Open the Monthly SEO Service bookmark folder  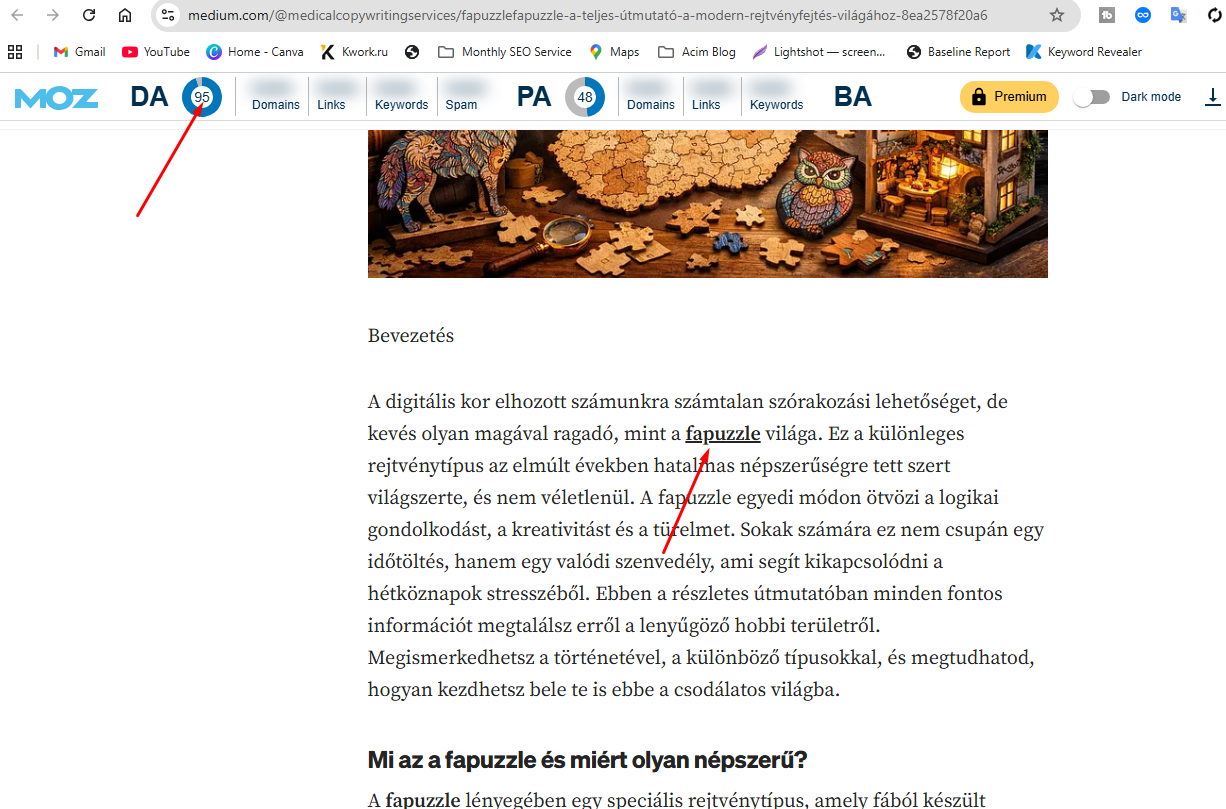pos(505,52)
